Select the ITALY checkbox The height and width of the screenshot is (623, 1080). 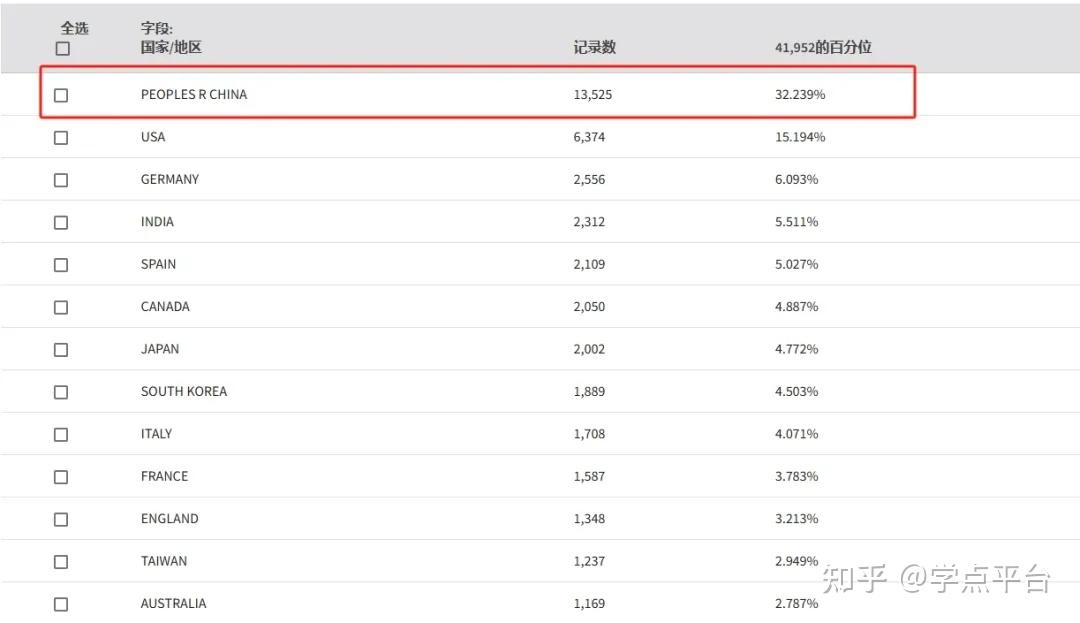[x=61, y=435]
